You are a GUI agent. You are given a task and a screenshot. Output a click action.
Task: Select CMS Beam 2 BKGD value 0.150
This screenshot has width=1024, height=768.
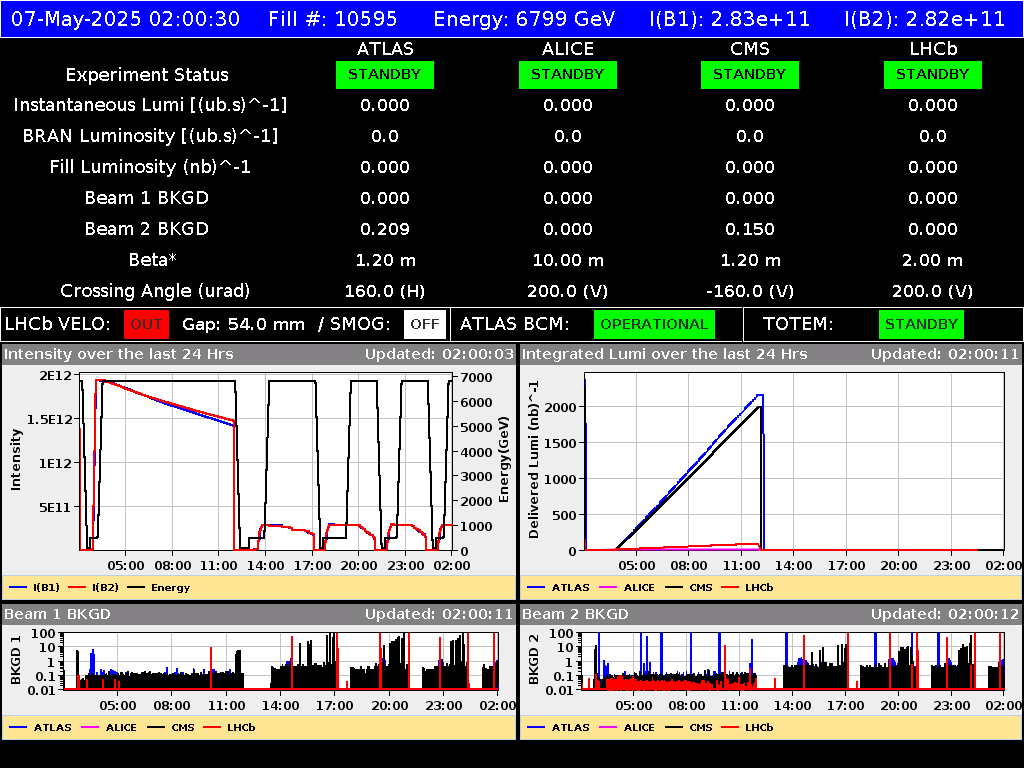[x=750, y=229]
